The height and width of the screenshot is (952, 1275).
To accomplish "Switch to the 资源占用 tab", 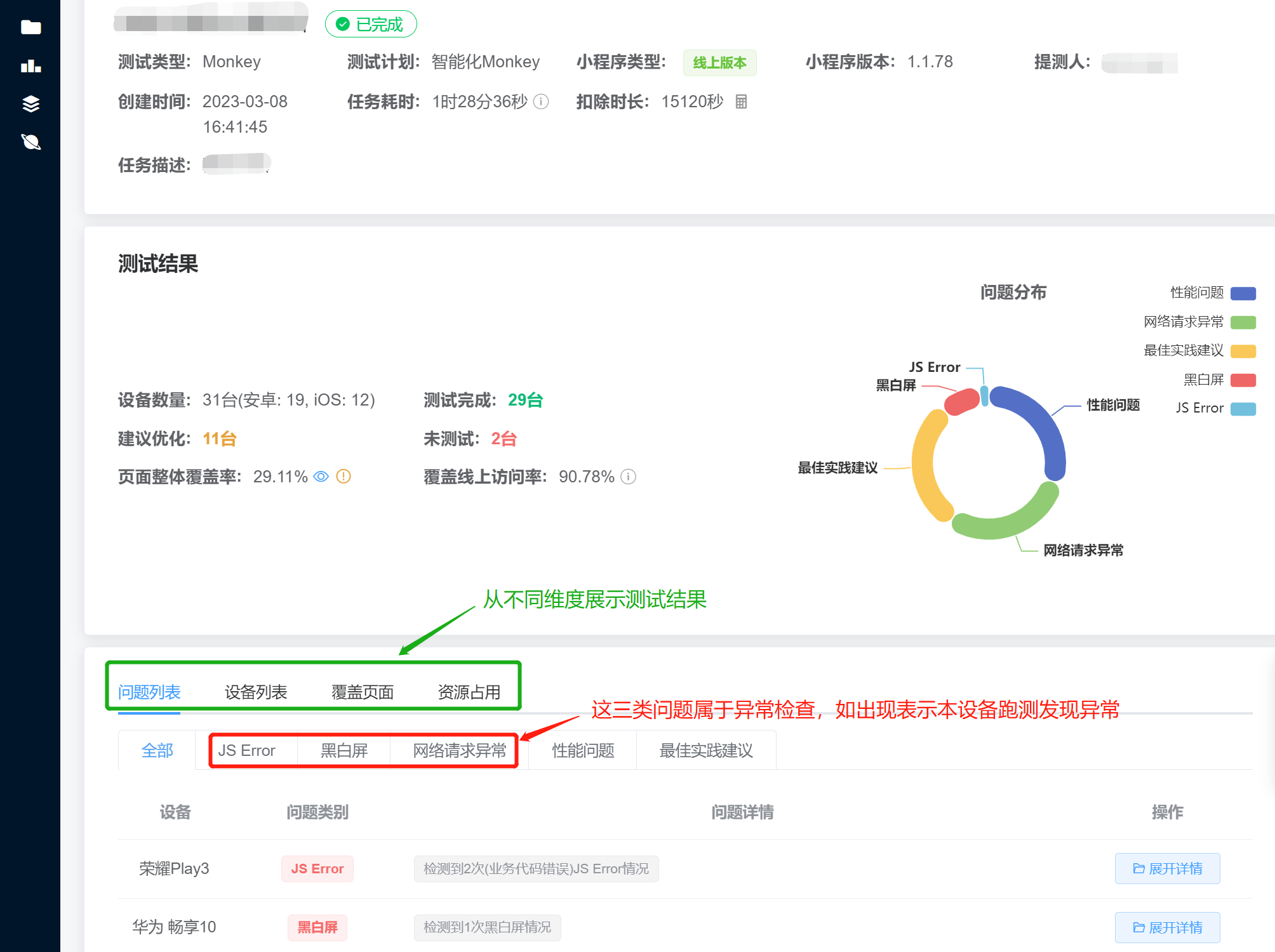I will pyautogui.click(x=469, y=692).
